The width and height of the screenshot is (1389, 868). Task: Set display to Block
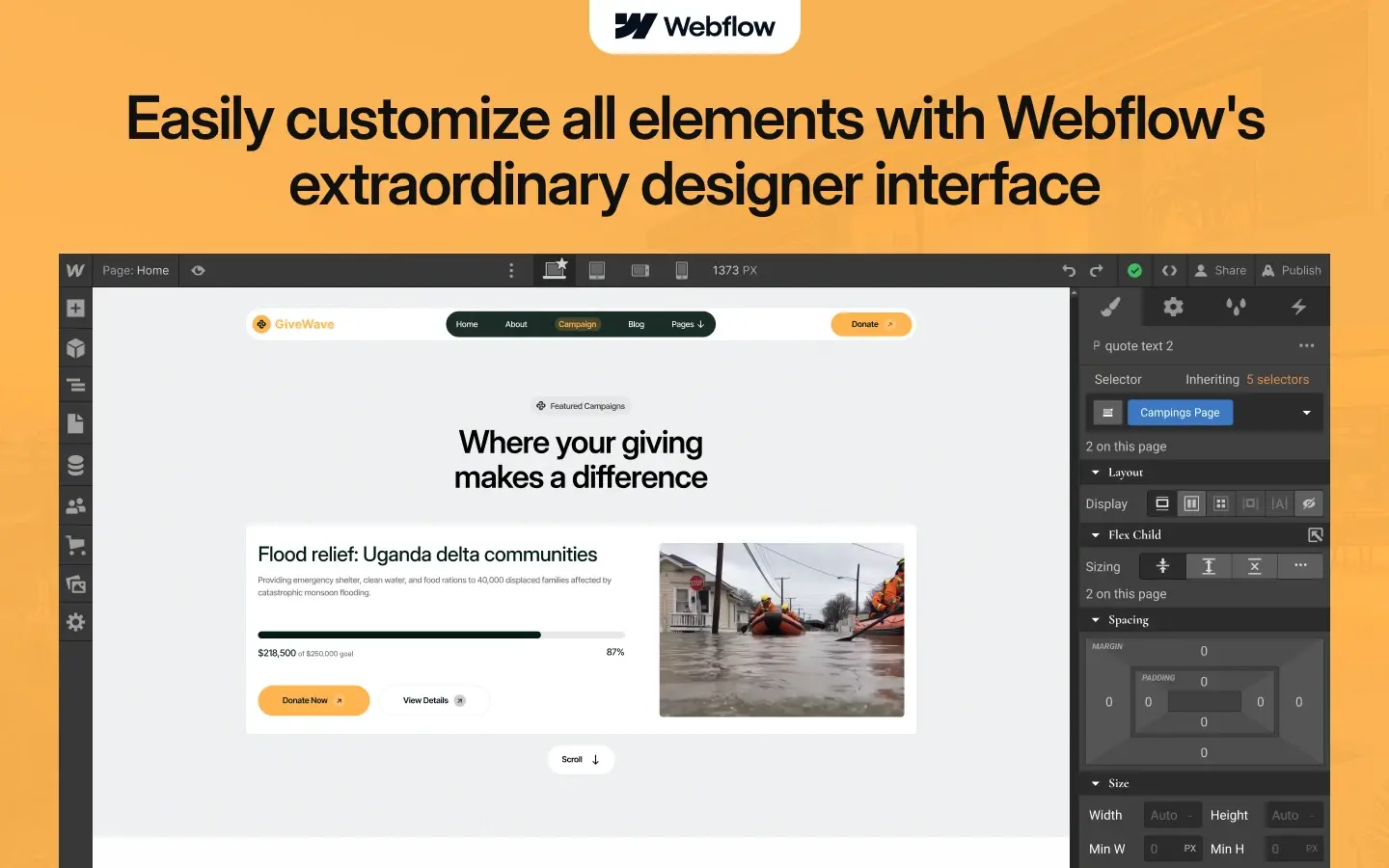(x=1162, y=503)
